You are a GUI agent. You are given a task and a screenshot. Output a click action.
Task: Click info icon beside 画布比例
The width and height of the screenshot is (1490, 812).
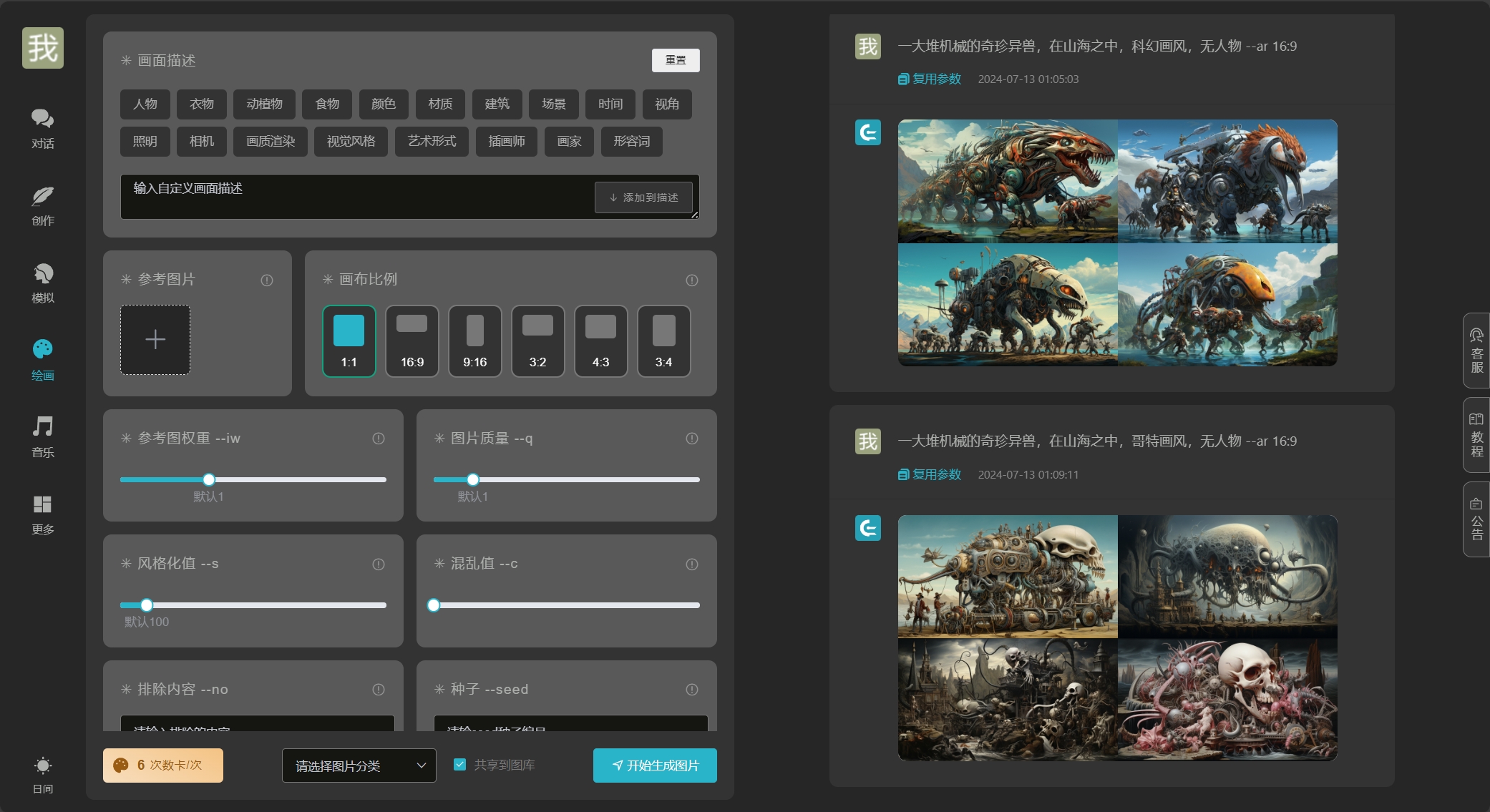tap(692, 280)
